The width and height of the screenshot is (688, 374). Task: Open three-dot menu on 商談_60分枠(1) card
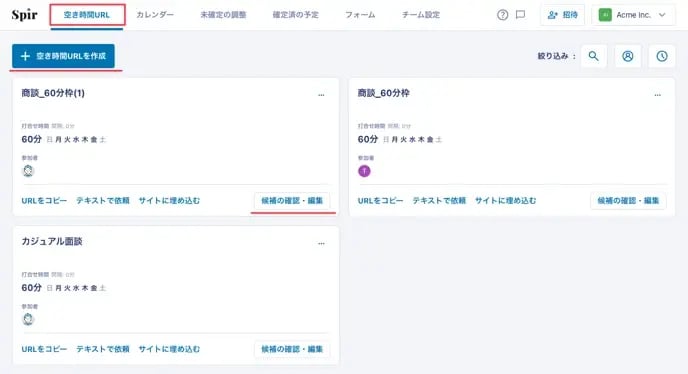click(x=321, y=95)
